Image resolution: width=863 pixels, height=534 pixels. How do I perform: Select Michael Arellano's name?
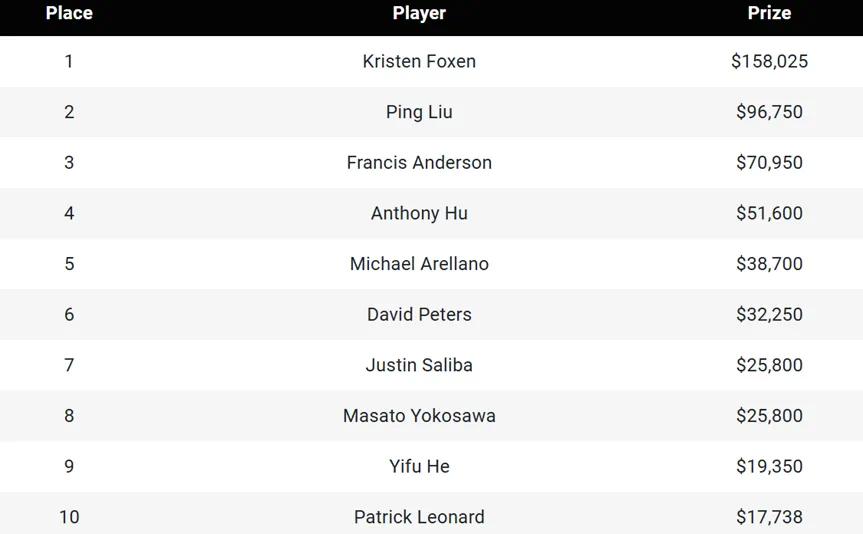419,264
